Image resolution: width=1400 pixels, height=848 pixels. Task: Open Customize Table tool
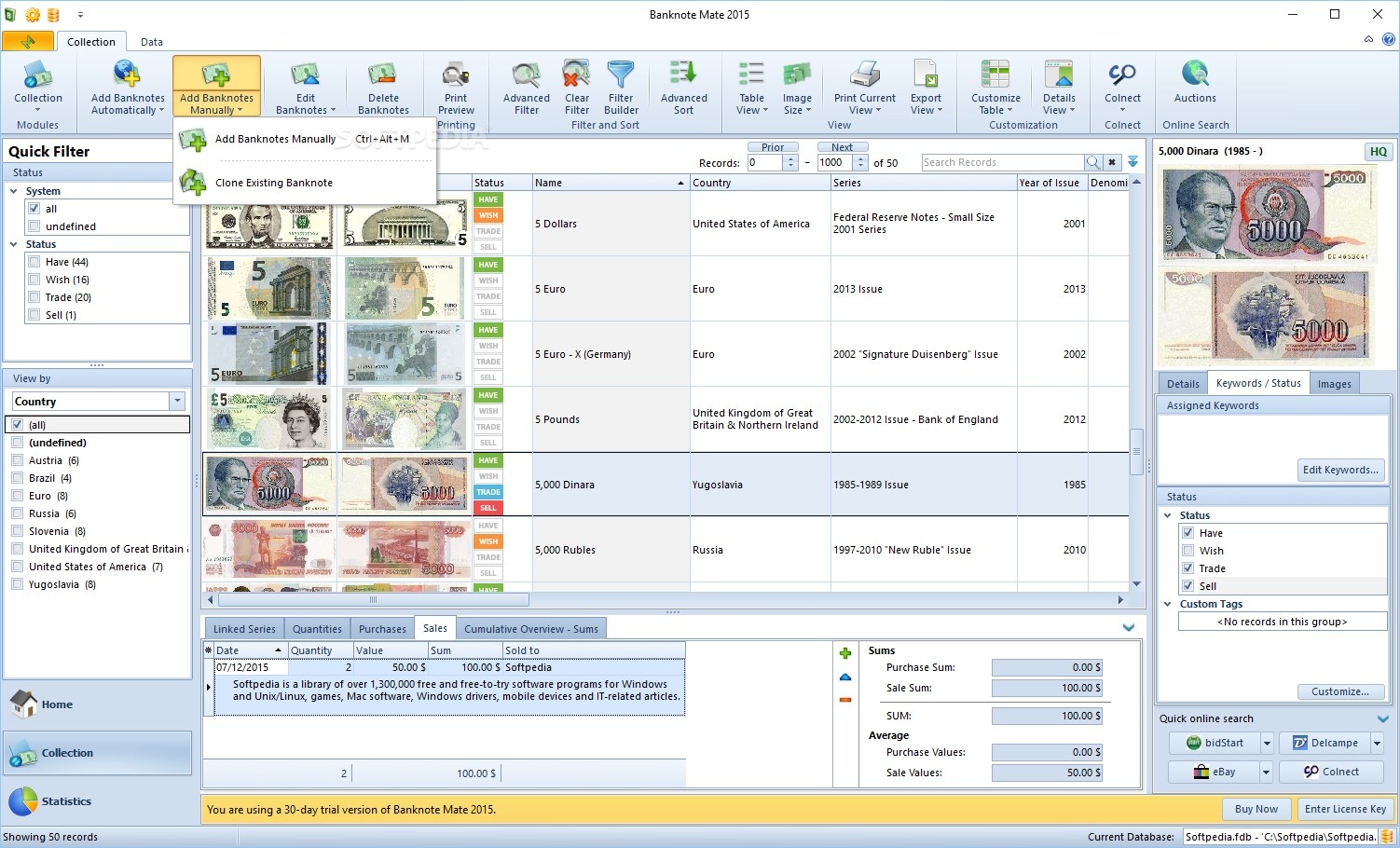(x=995, y=87)
